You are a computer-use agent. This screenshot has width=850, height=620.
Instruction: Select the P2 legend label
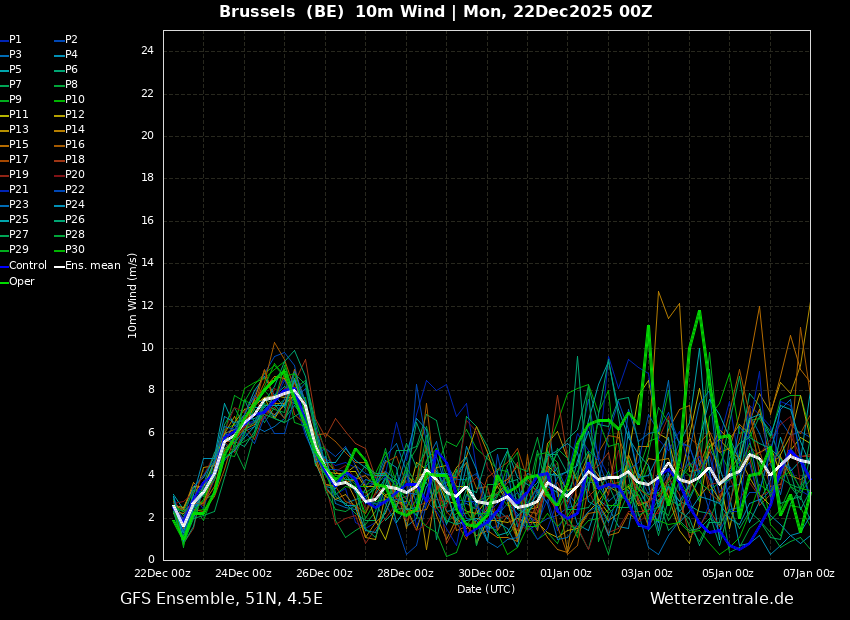[x=71, y=40]
